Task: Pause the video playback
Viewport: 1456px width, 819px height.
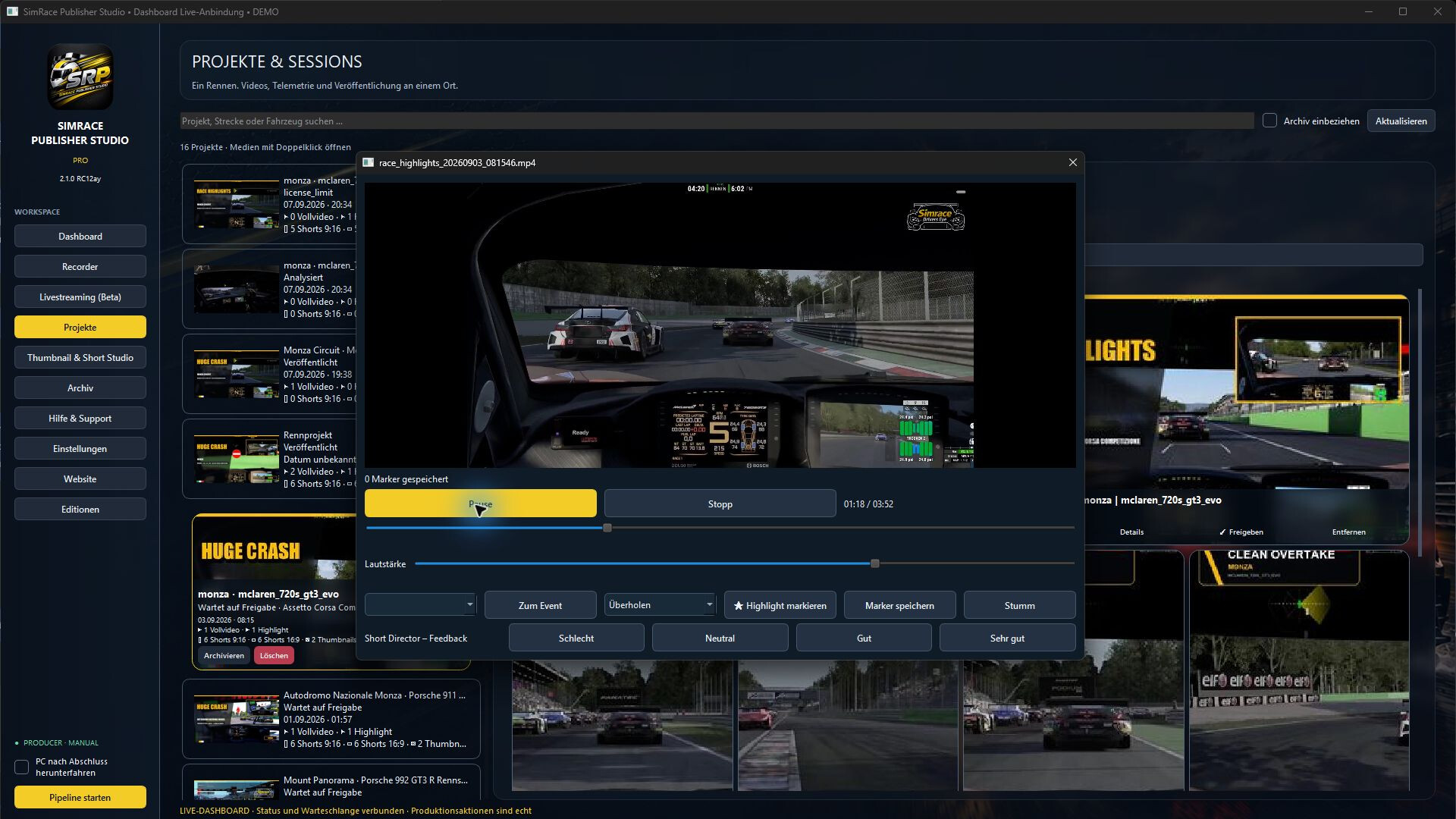Action: (480, 504)
